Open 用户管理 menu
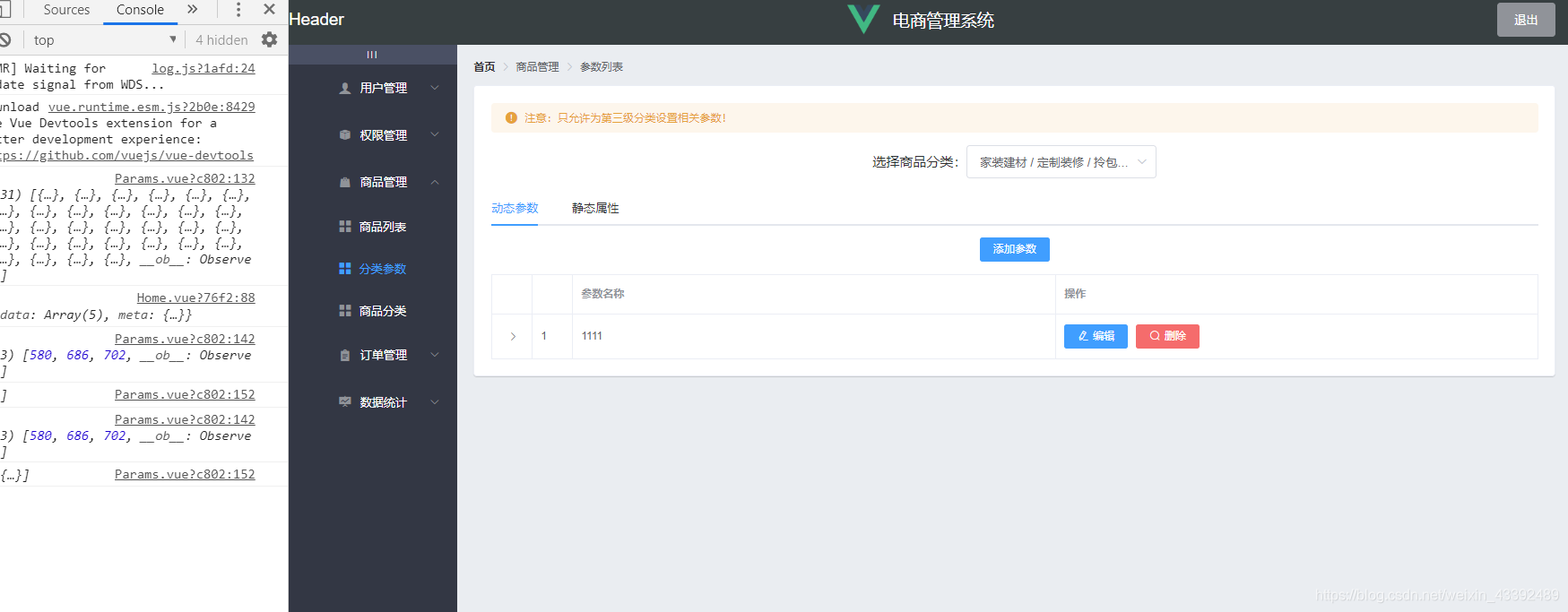Image resolution: width=1568 pixels, height=612 pixels. click(x=373, y=88)
